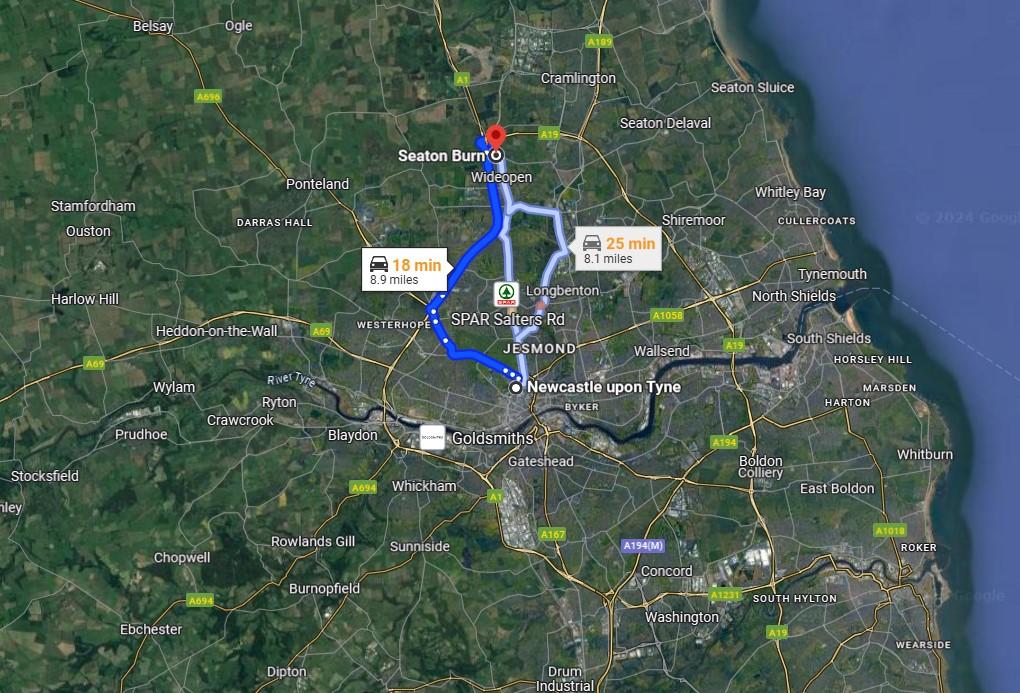Viewport: 1020px width, 693px height.
Task: Click the Cramlington town label
Action: click(x=578, y=78)
